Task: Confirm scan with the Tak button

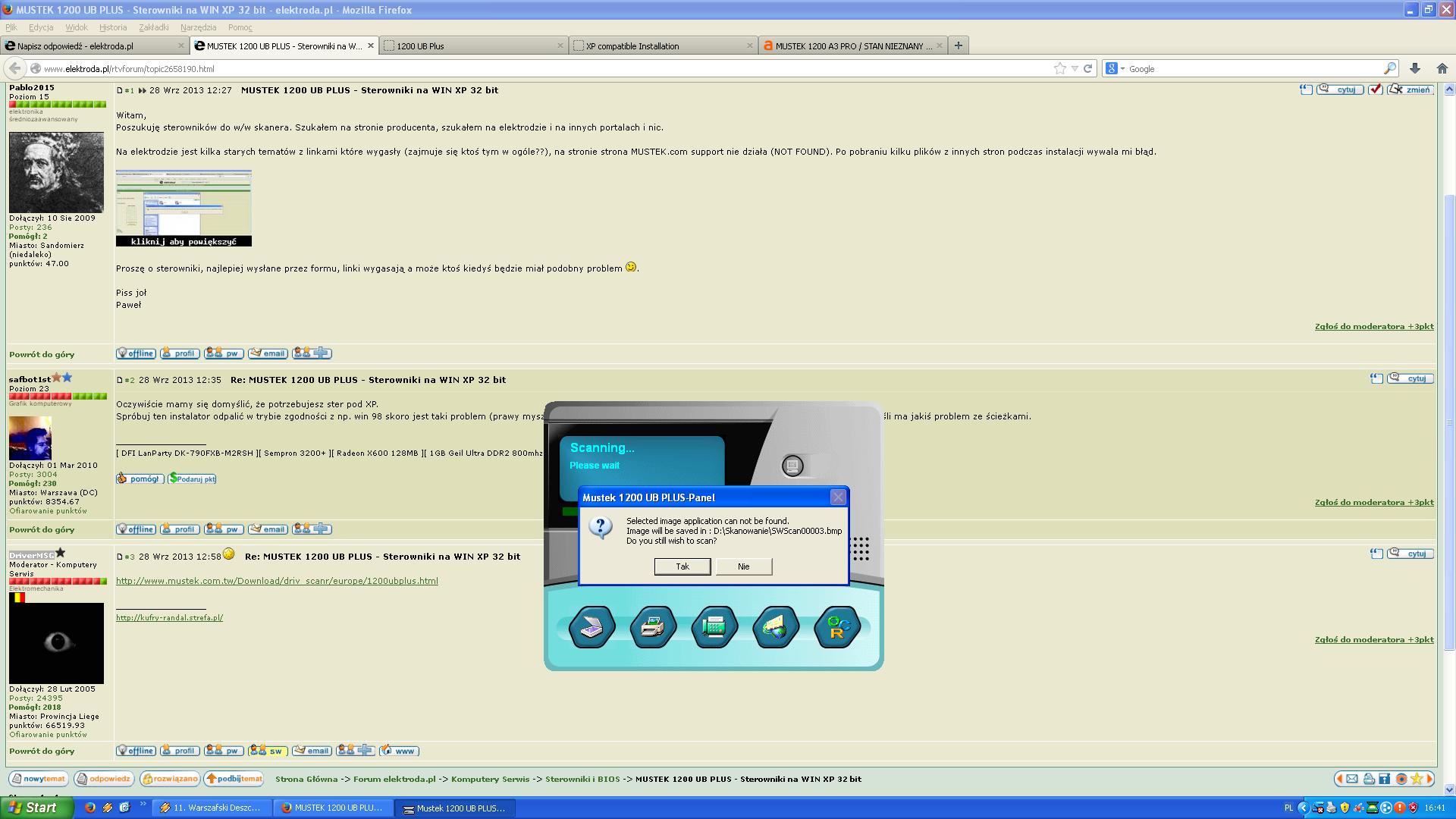Action: (682, 566)
